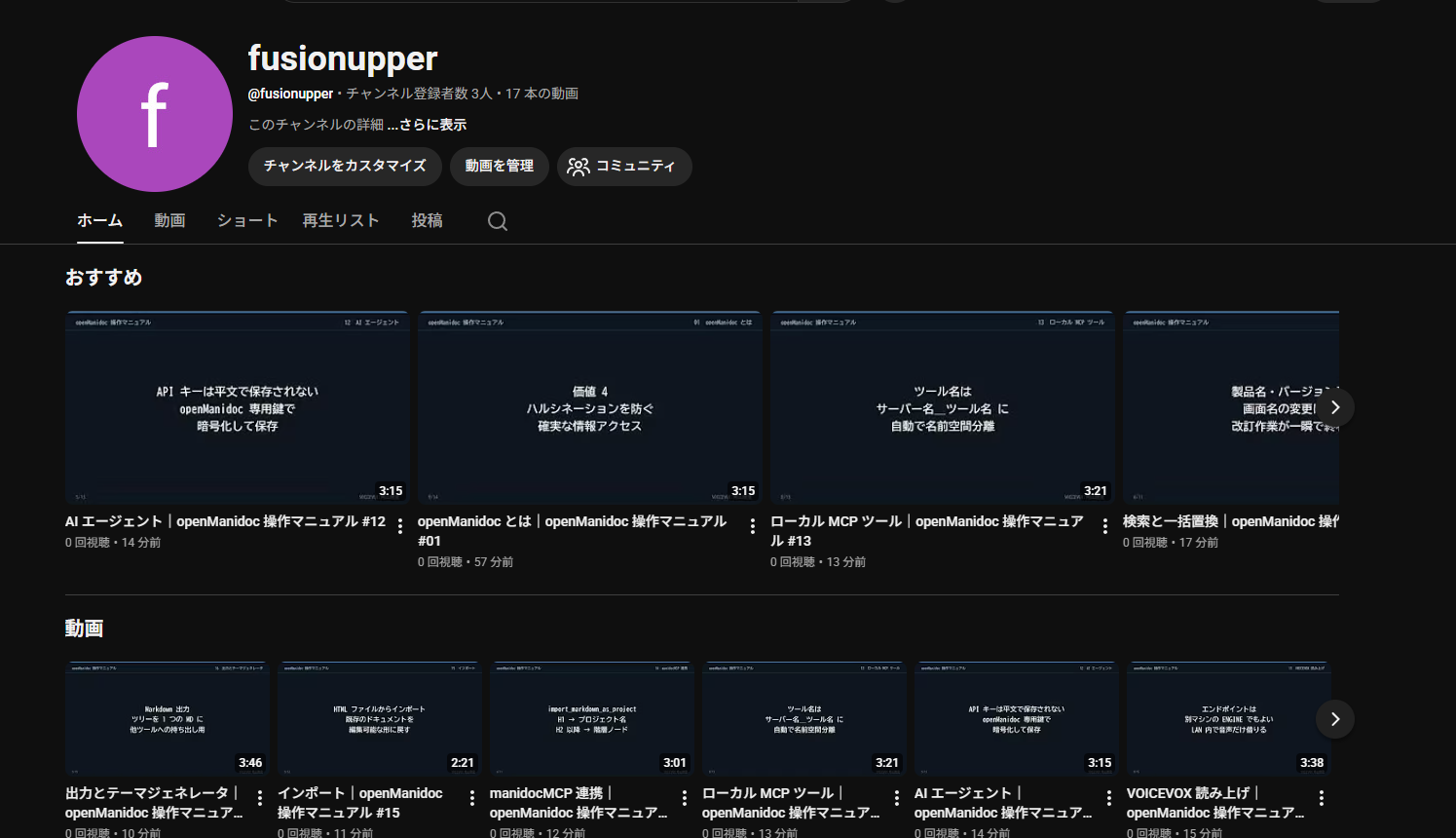
Task: Play おすすめ thumbnail 'ツール名は サーバー名__ツール名'
Action: [x=943, y=407]
